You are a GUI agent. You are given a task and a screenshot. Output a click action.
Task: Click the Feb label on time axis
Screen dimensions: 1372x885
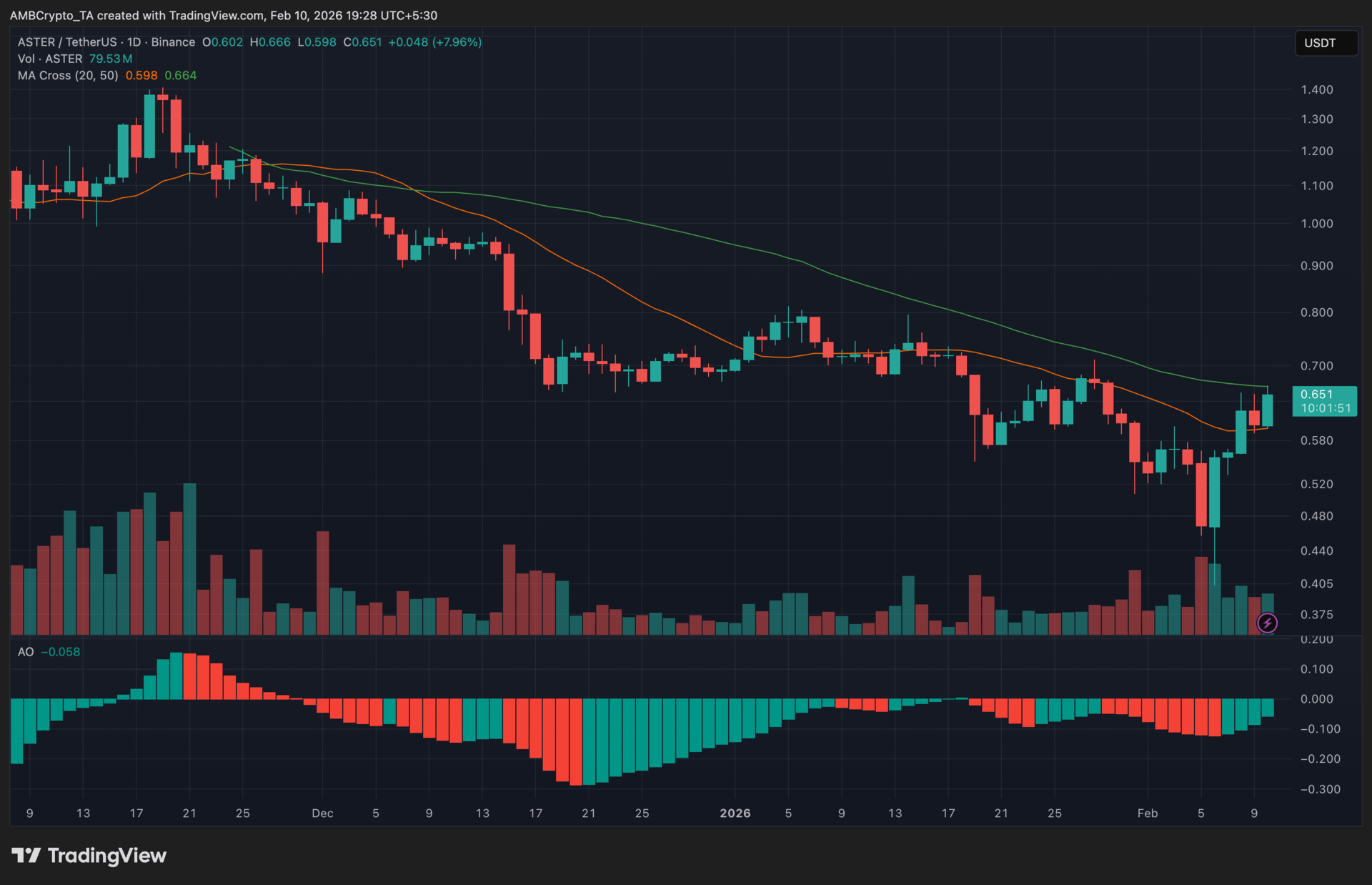[1147, 813]
